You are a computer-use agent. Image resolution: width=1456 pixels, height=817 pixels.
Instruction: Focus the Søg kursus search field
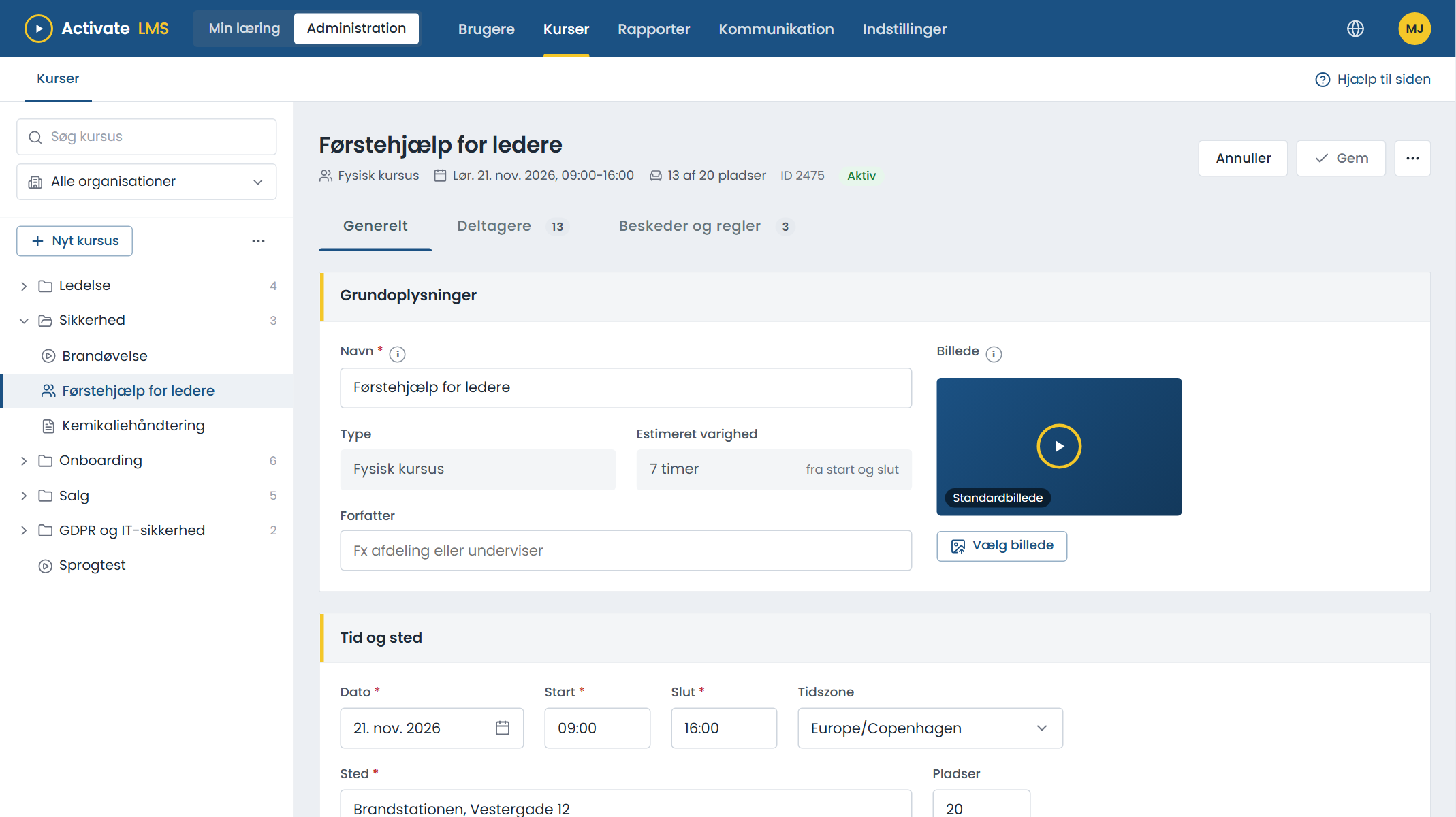pos(146,137)
